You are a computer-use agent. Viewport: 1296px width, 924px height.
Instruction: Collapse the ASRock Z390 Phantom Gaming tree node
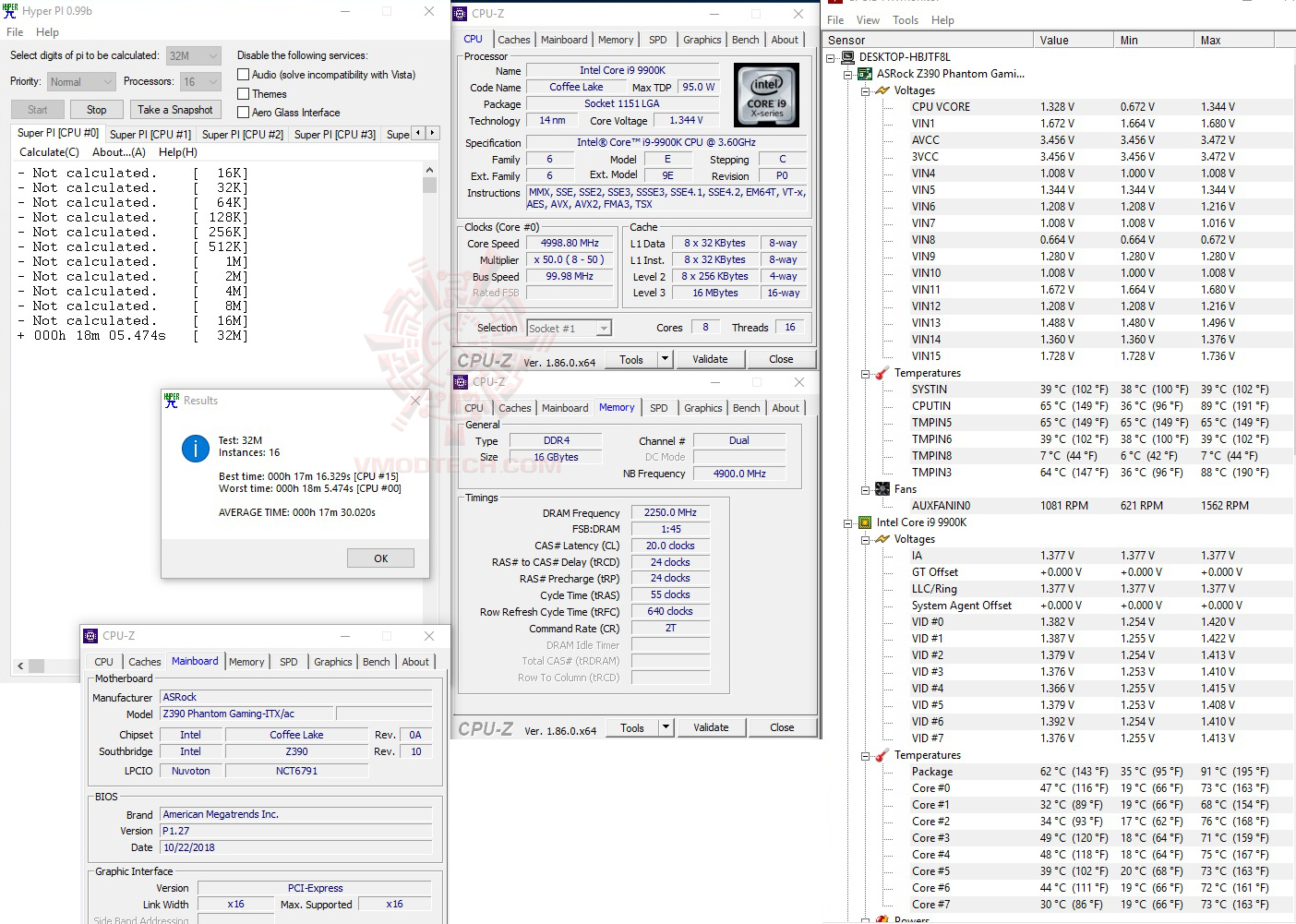pos(848,74)
